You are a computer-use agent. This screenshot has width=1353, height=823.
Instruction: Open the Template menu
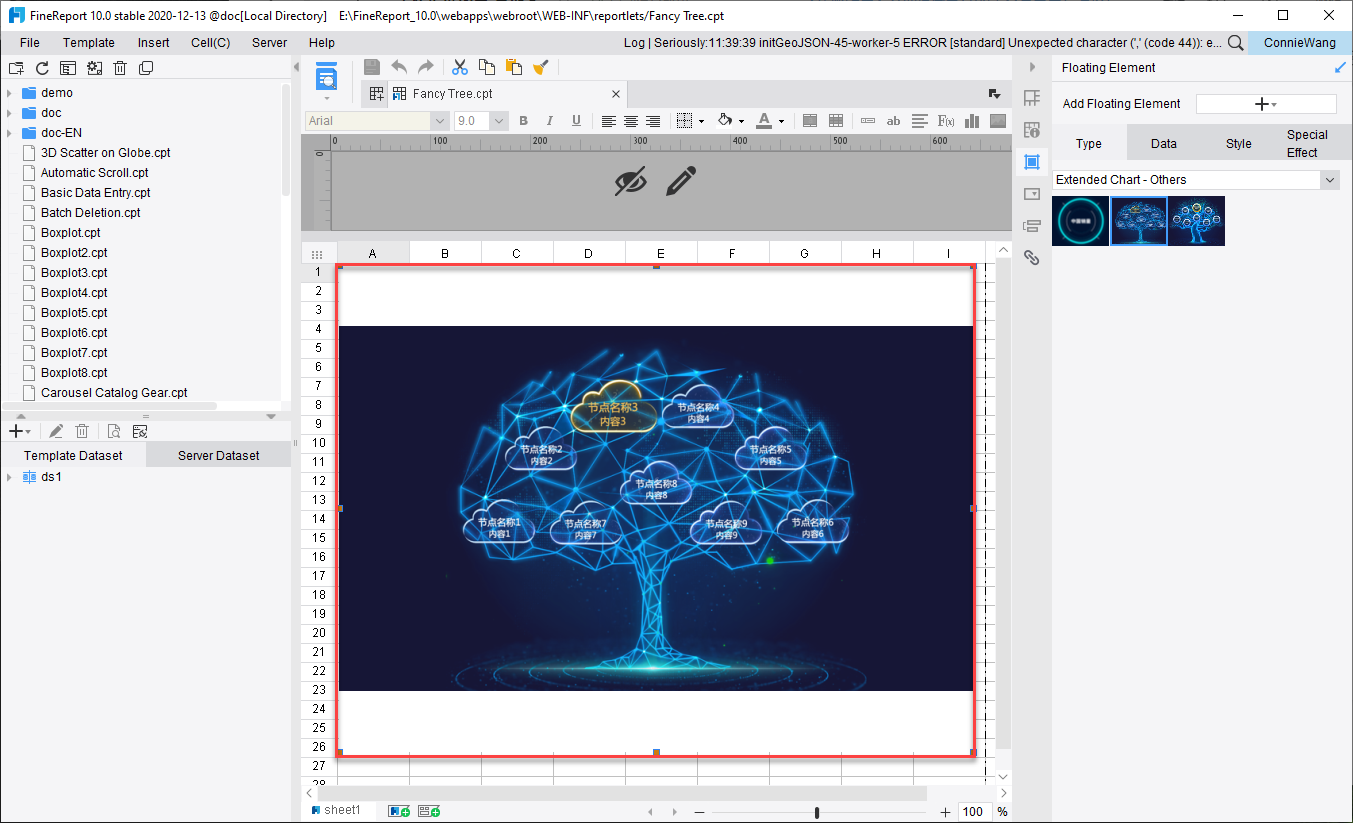click(x=88, y=43)
